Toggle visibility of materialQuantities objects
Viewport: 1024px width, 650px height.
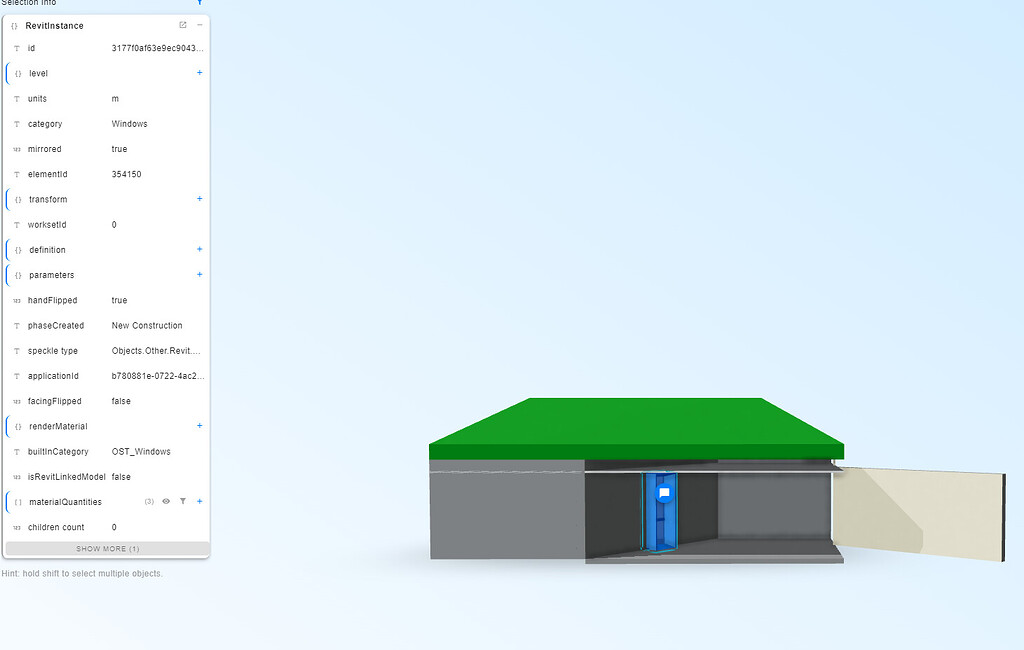166,502
